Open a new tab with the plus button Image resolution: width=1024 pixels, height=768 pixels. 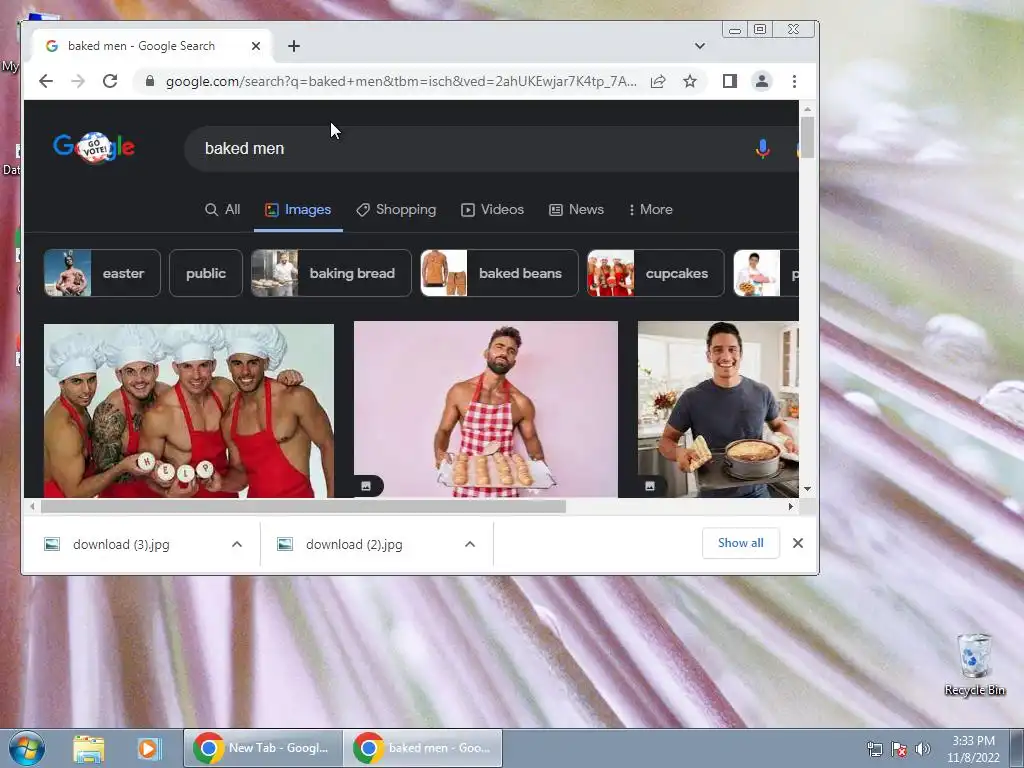pos(294,46)
